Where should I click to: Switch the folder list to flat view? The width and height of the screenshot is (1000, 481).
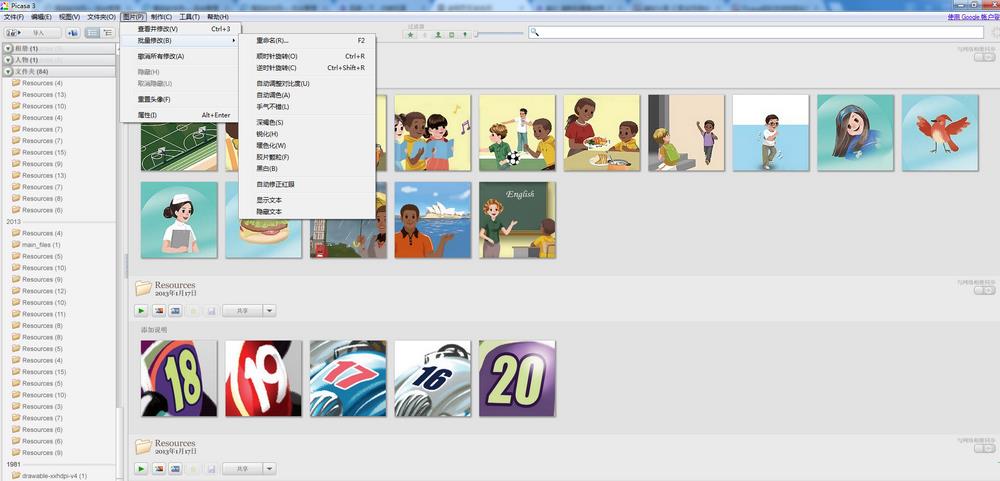click(x=92, y=33)
